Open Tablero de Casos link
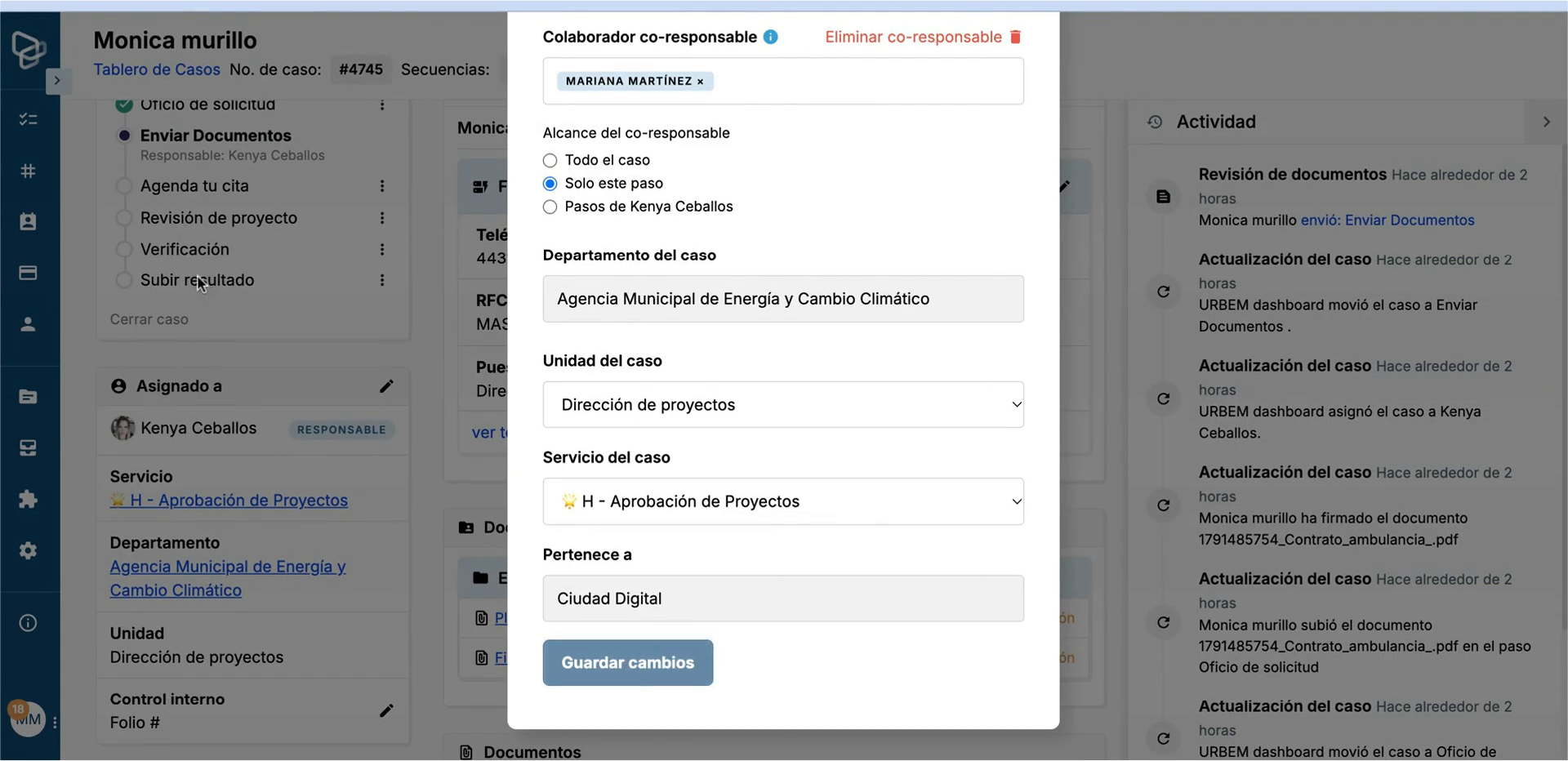The height and width of the screenshot is (761, 1568). 157,69
